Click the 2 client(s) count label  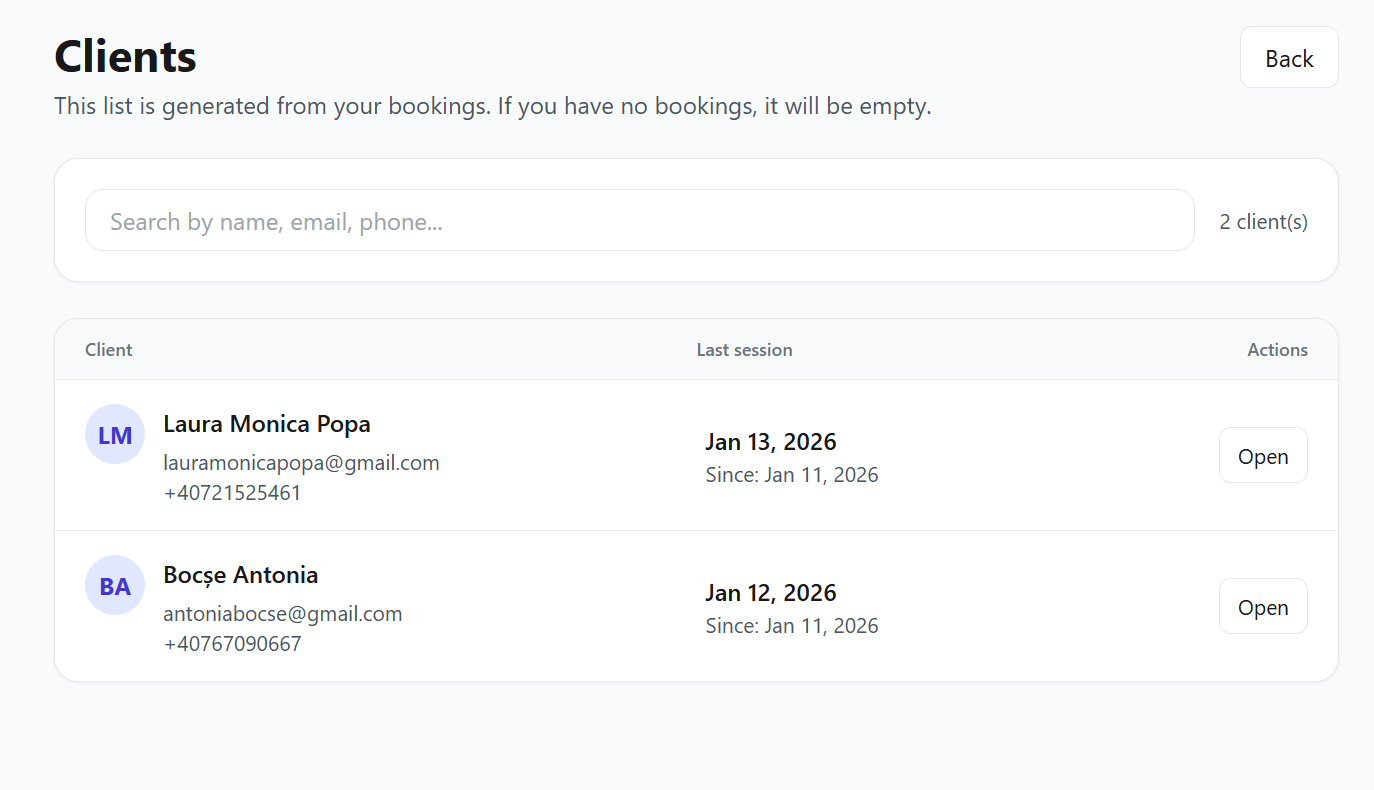tap(1263, 222)
